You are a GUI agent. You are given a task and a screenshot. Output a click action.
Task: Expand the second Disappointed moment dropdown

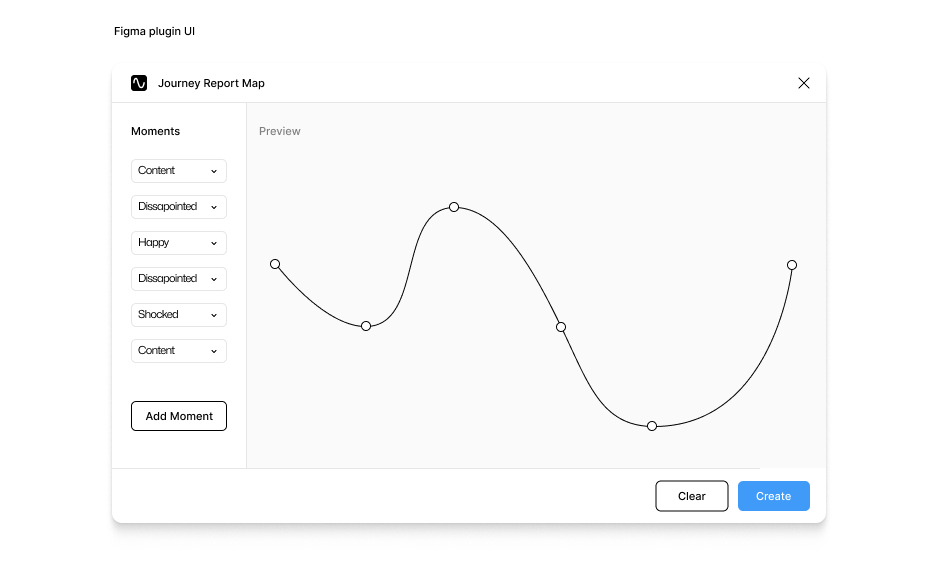179,279
